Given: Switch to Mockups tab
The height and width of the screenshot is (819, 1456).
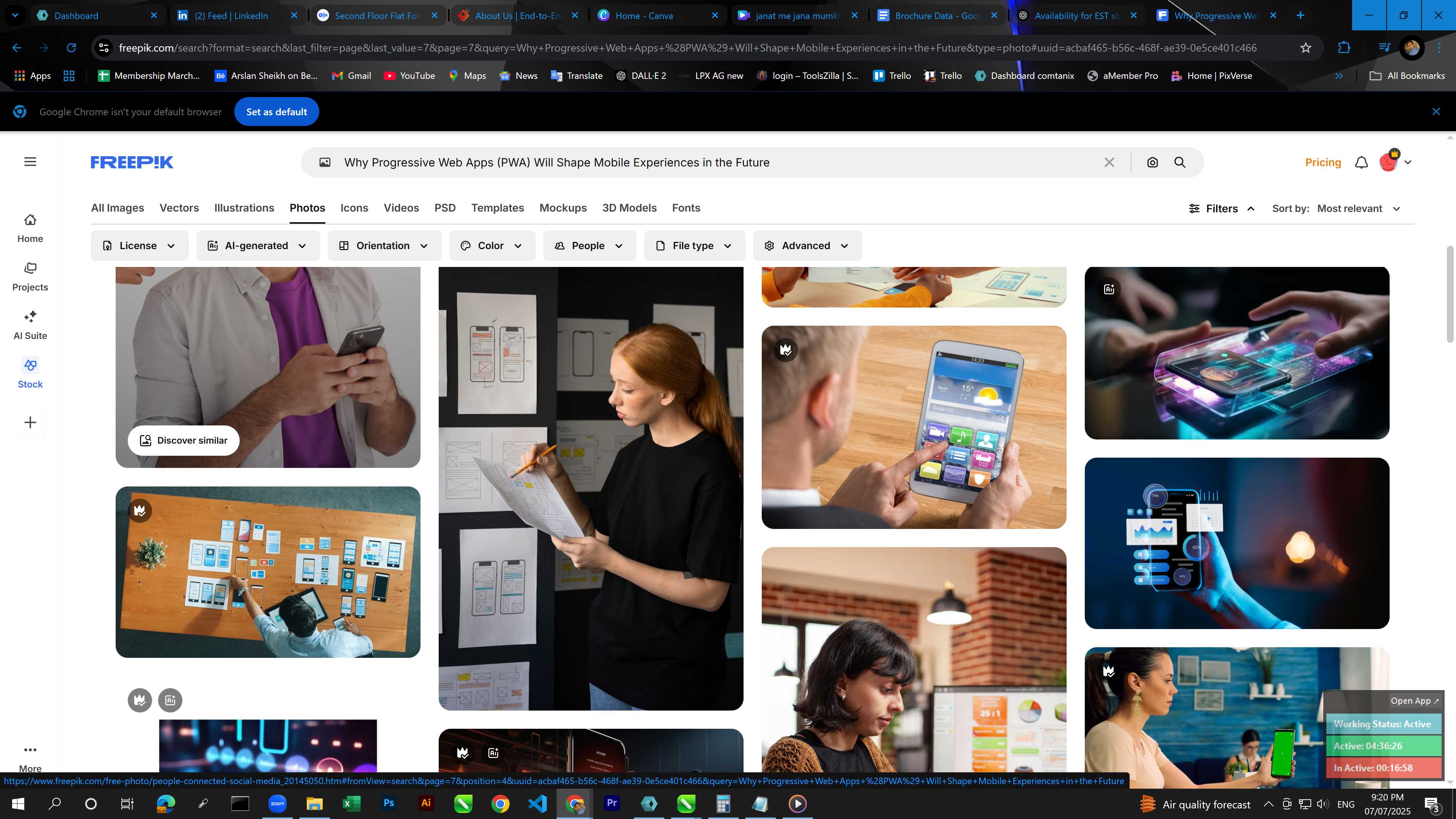Looking at the screenshot, I should (x=563, y=208).
